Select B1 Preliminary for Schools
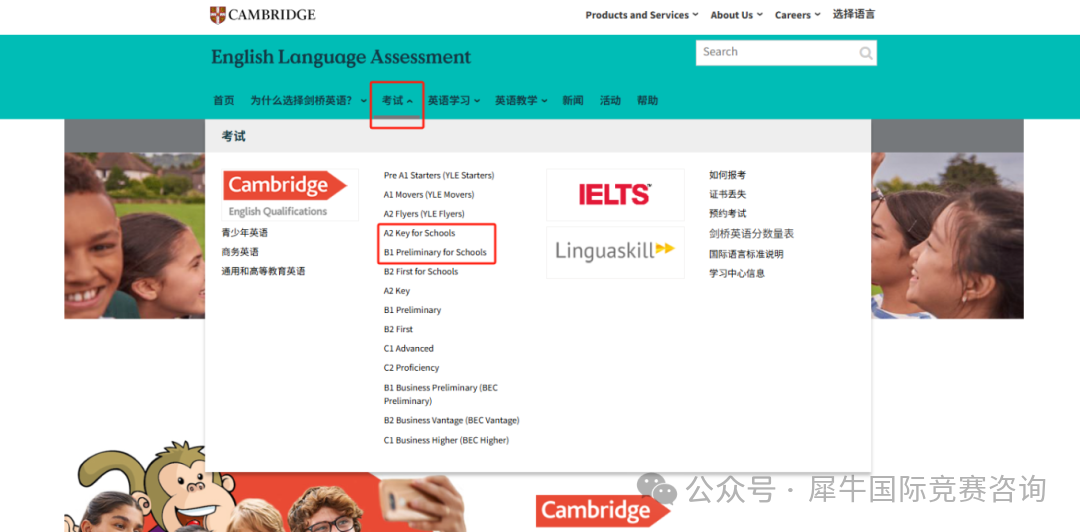This screenshot has height=532, width=1080. (435, 252)
